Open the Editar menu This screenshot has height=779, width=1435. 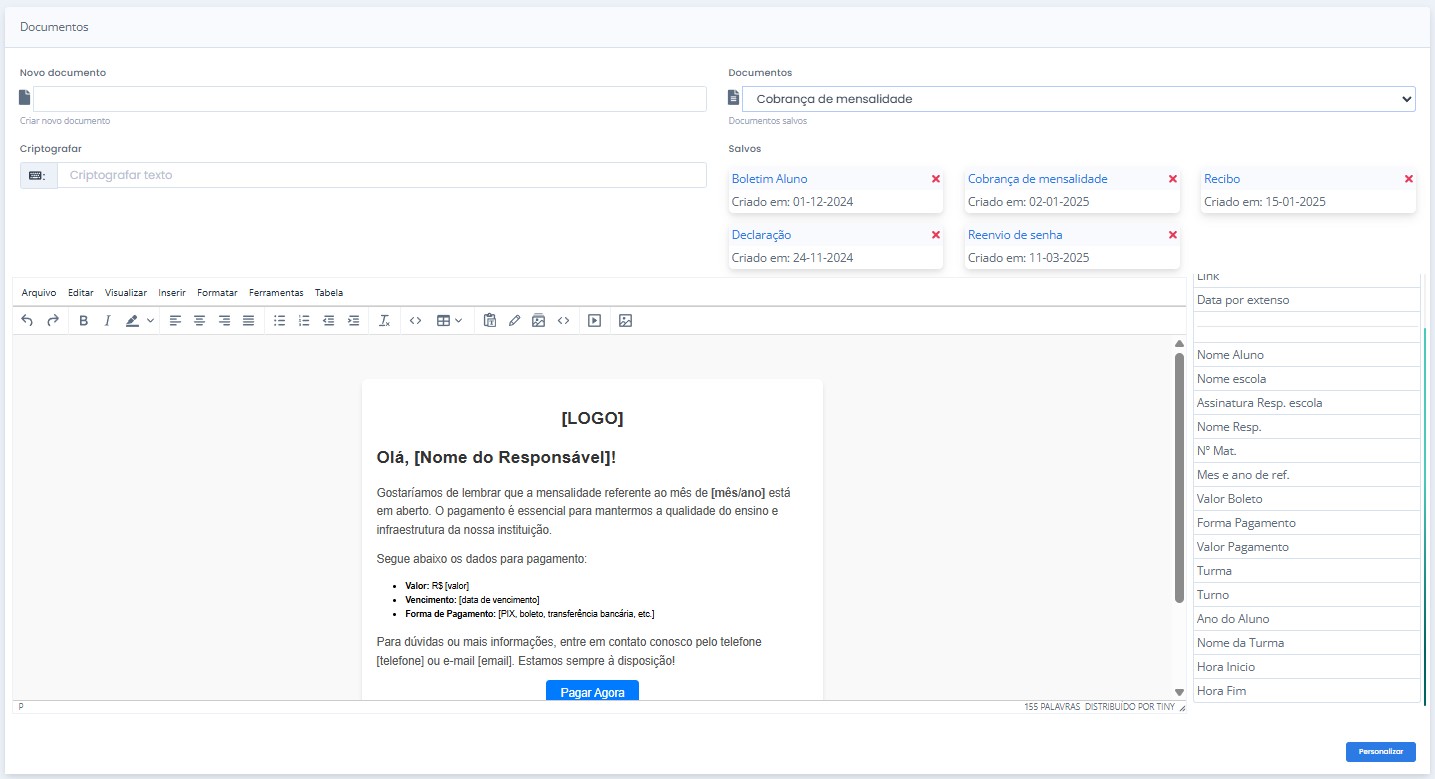click(81, 293)
